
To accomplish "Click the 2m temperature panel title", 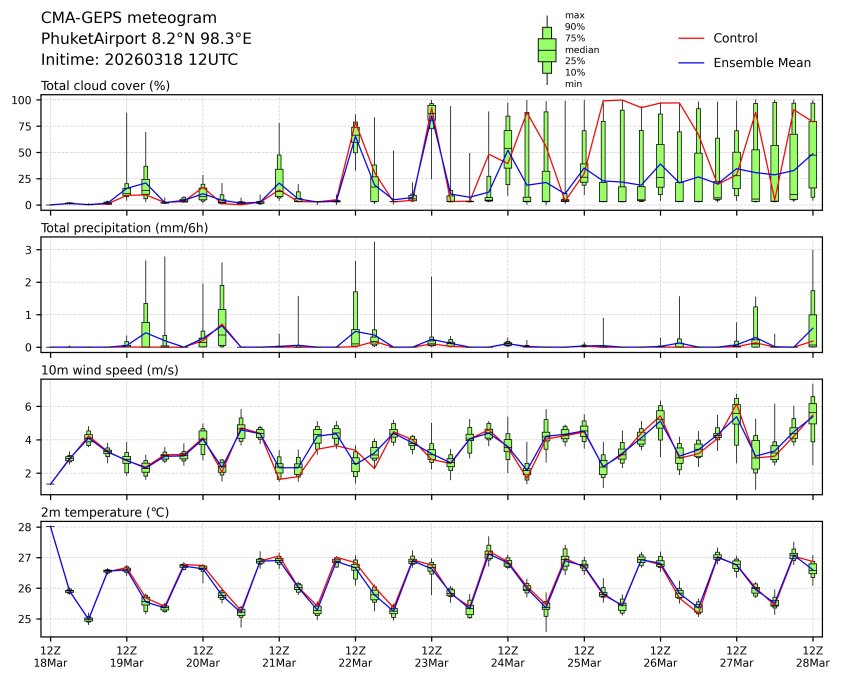I will tap(105, 513).
